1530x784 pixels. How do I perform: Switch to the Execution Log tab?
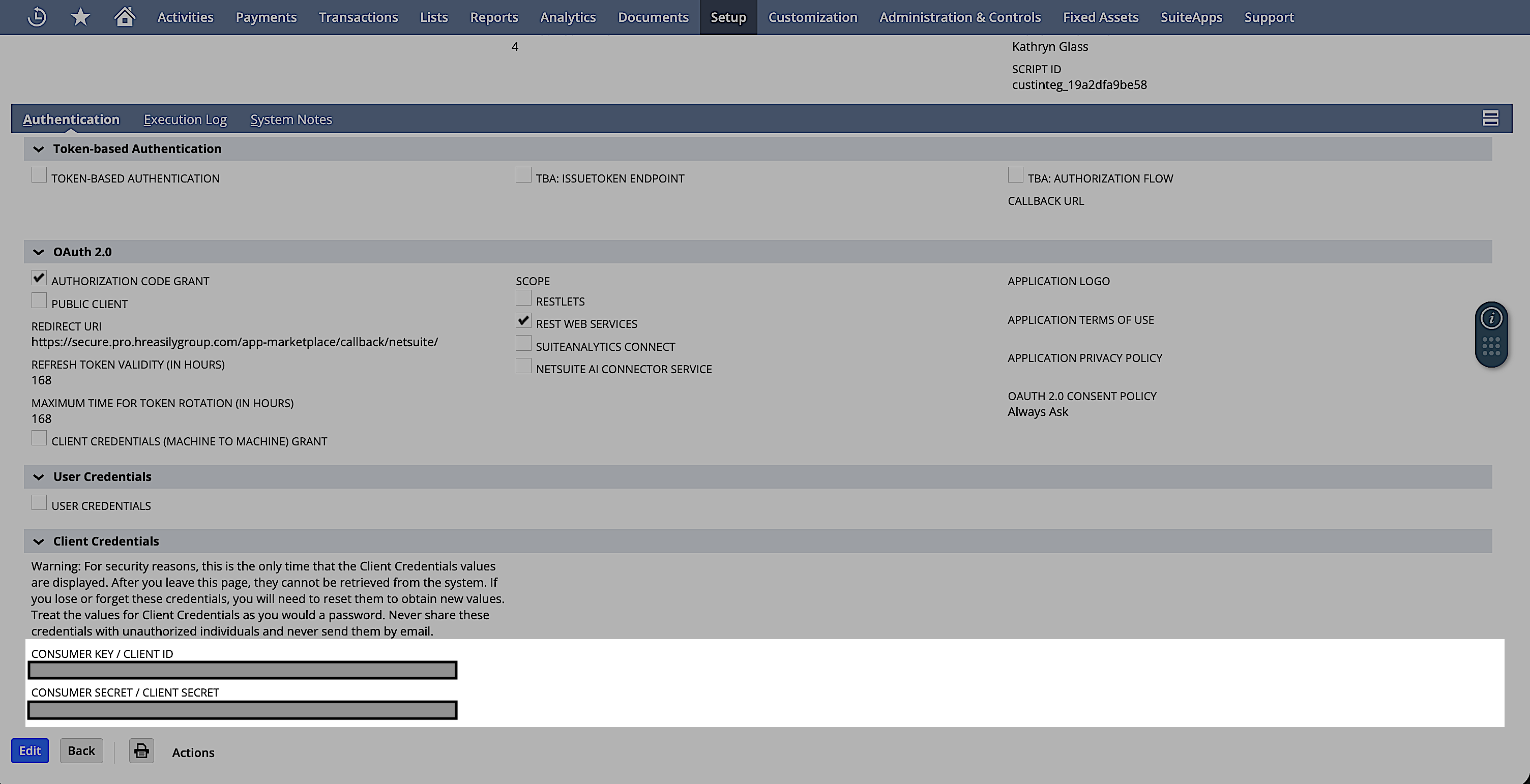pos(185,119)
